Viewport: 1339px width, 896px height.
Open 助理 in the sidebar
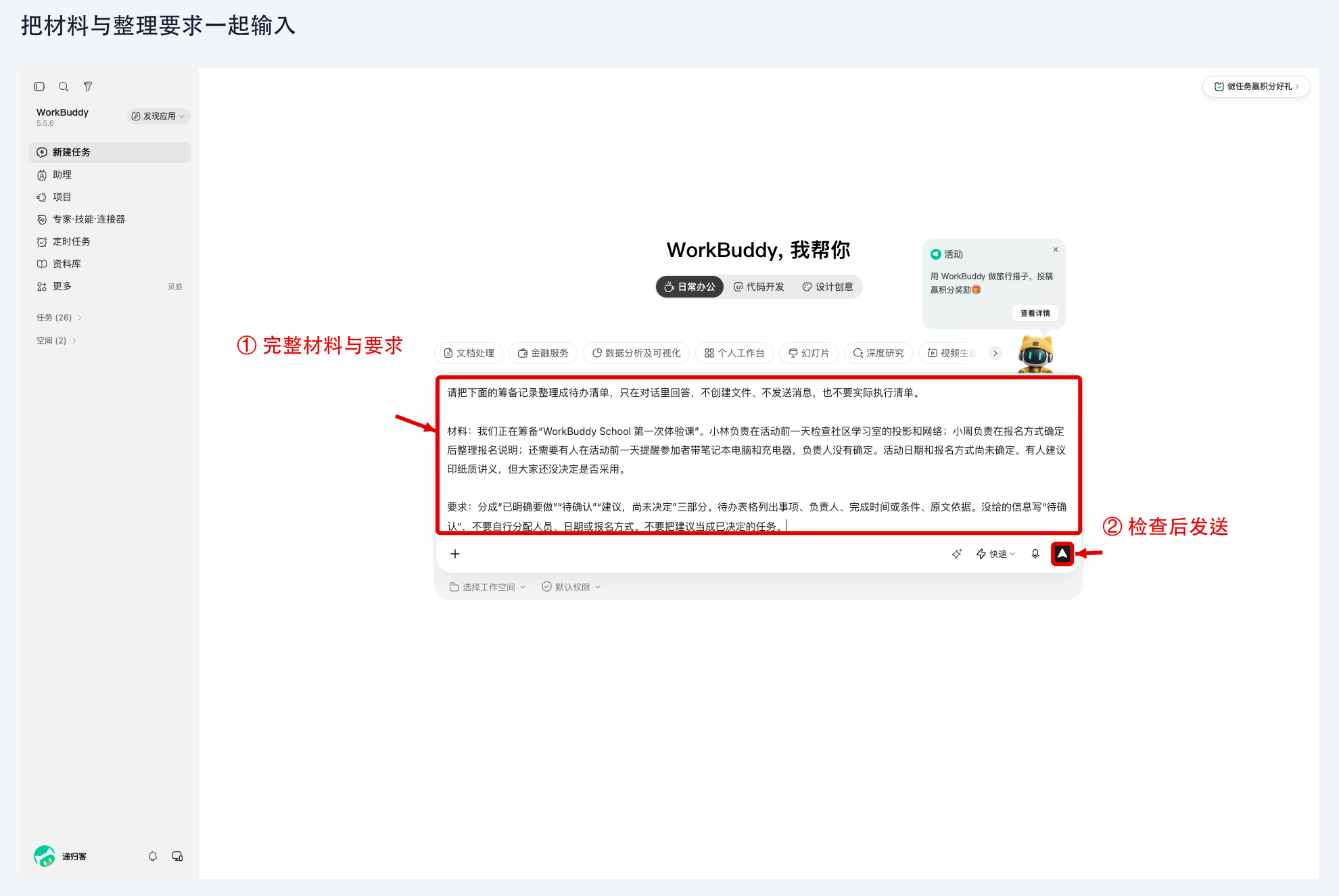(x=110, y=174)
